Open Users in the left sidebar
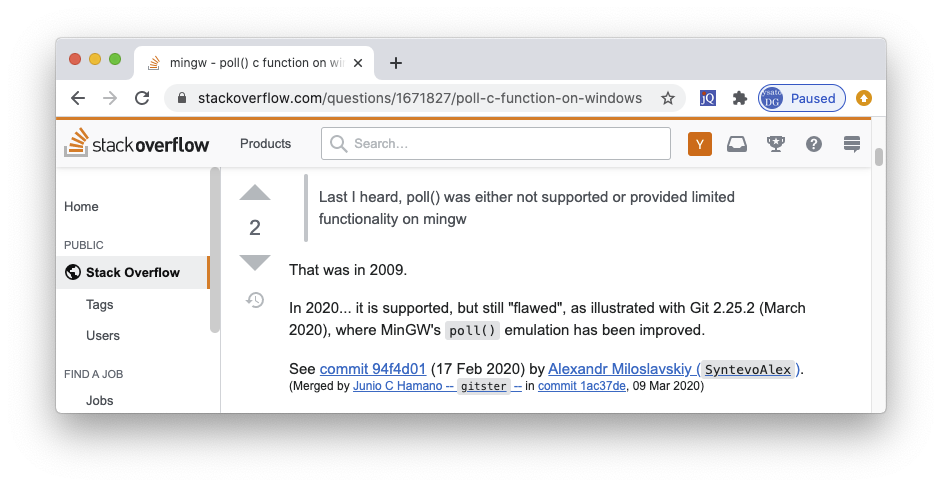Image resolution: width=942 pixels, height=487 pixels. (x=103, y=336)
